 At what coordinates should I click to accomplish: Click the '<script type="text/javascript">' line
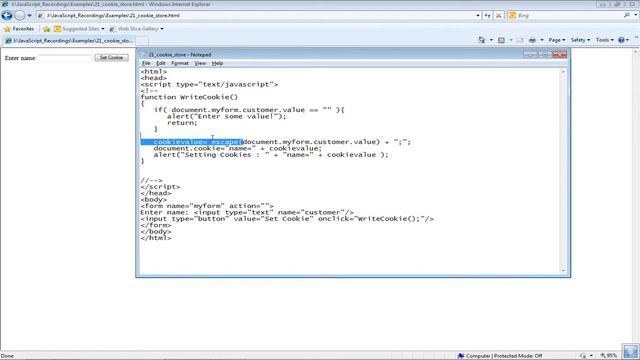click(x=209, y=84)
